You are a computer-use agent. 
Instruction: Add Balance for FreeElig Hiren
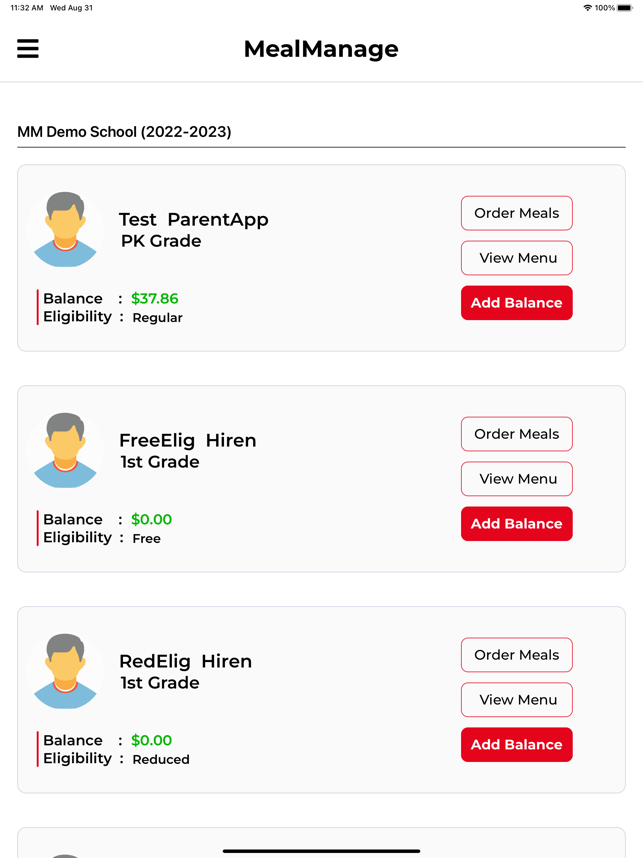click(x=516, y=524)
